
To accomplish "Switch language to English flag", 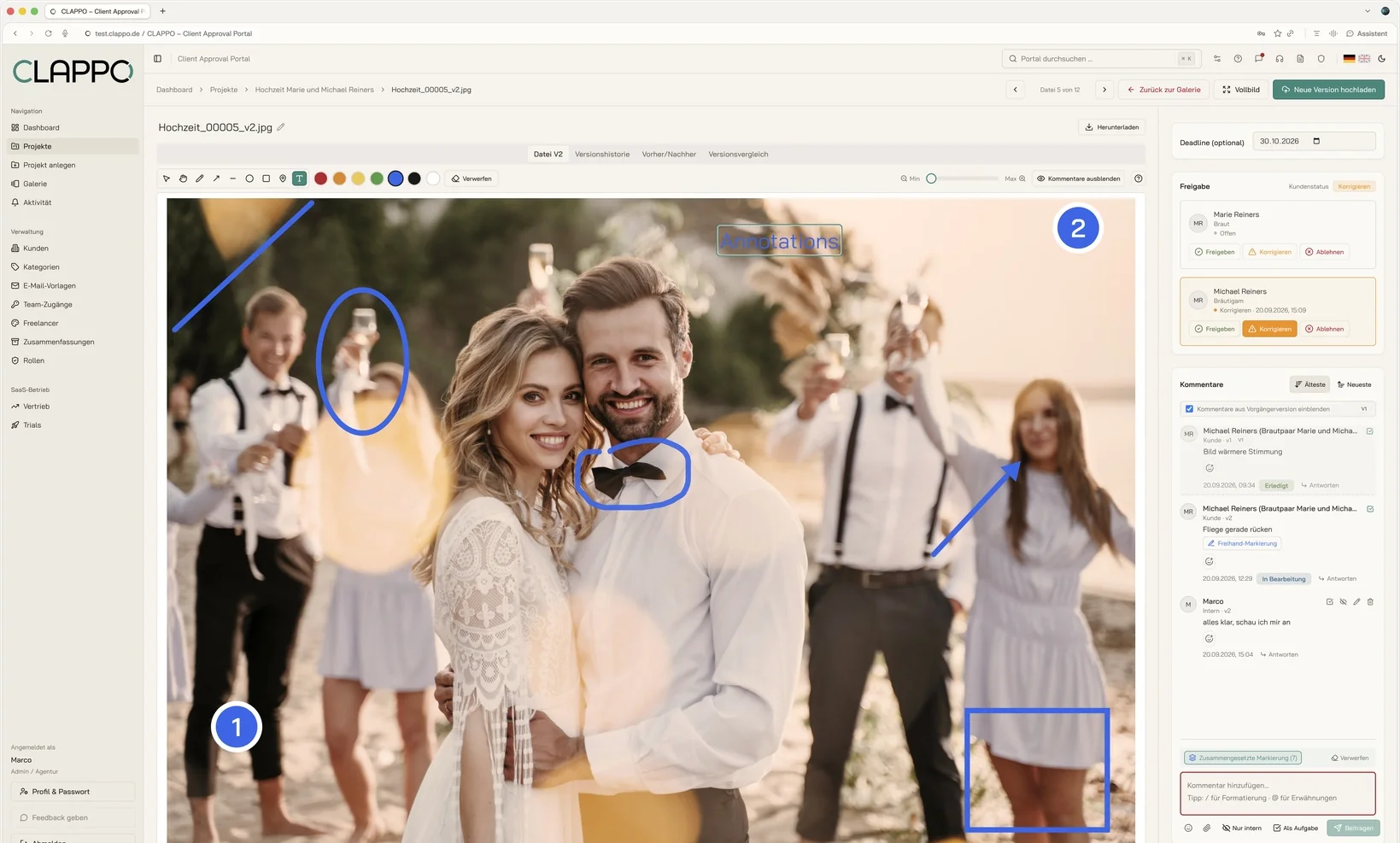I will click(x=1364, y=59).
